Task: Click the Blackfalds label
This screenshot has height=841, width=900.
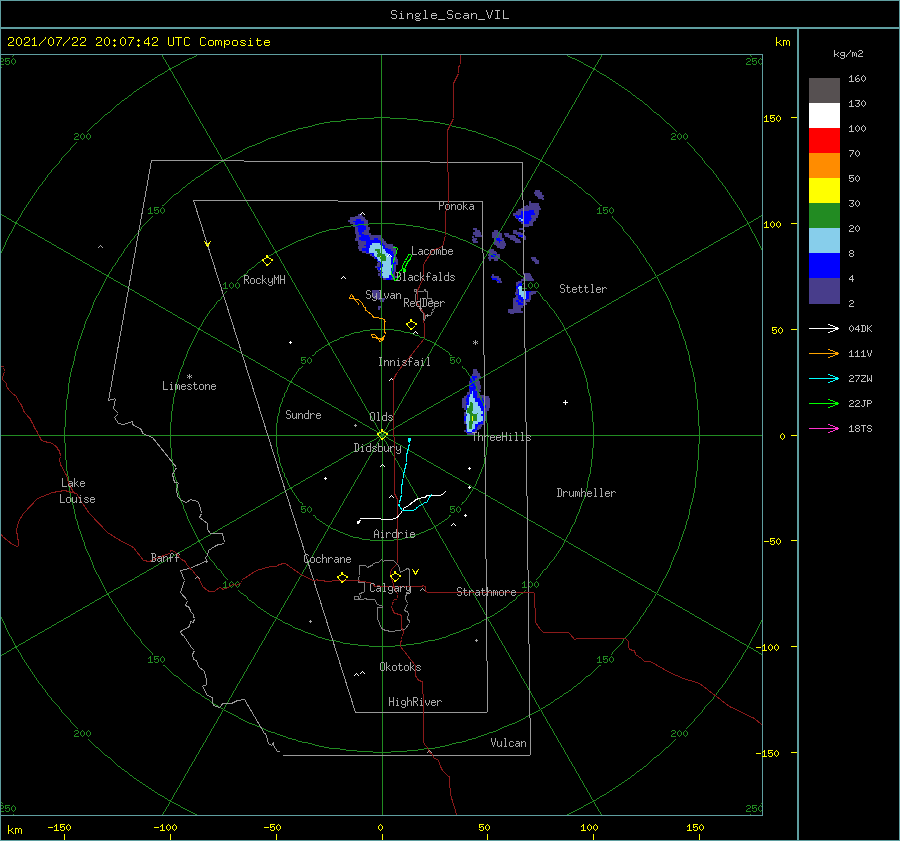Action: 425,277
